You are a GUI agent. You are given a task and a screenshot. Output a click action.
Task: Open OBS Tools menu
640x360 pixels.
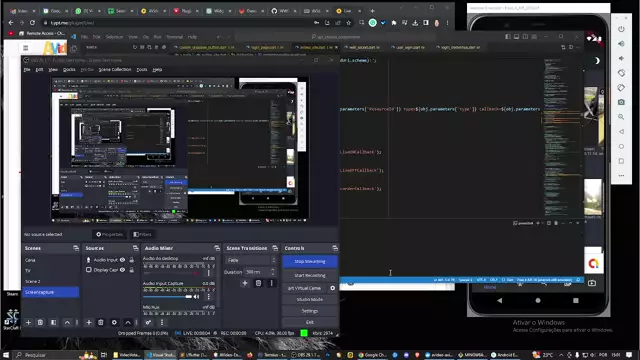click(142, 70)
